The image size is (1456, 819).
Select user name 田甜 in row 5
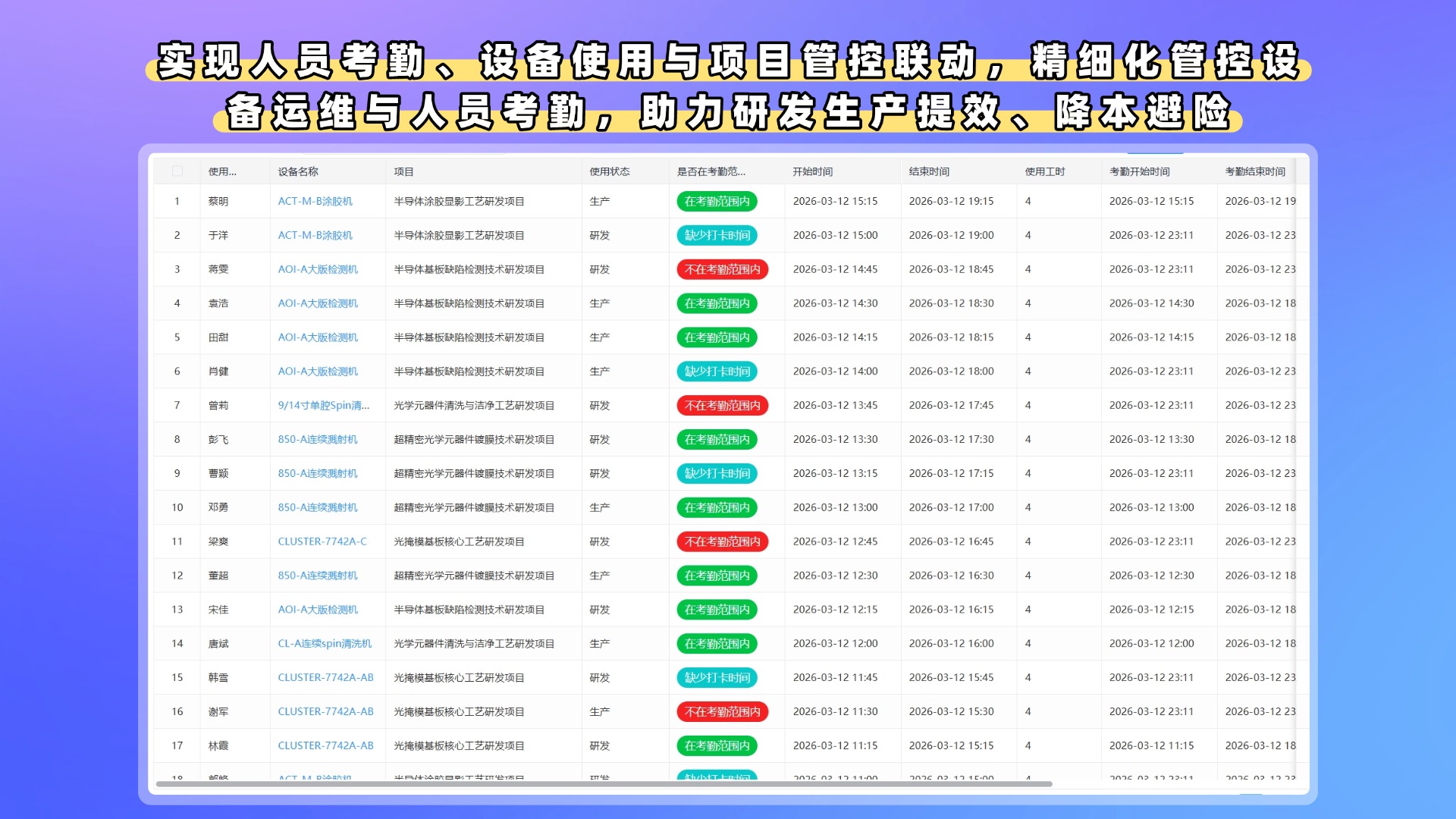pyautogui.click(x=218, y=337)
